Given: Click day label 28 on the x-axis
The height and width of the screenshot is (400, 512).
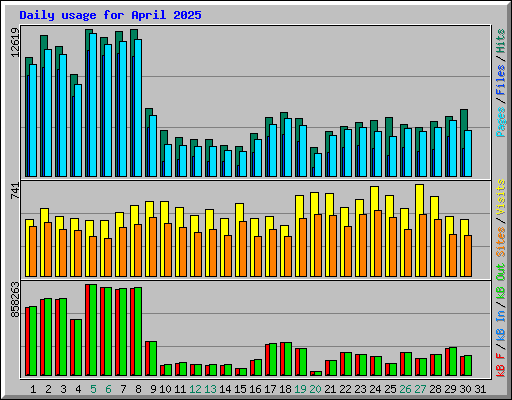Looking at the screenshot, I should [435, 389].
